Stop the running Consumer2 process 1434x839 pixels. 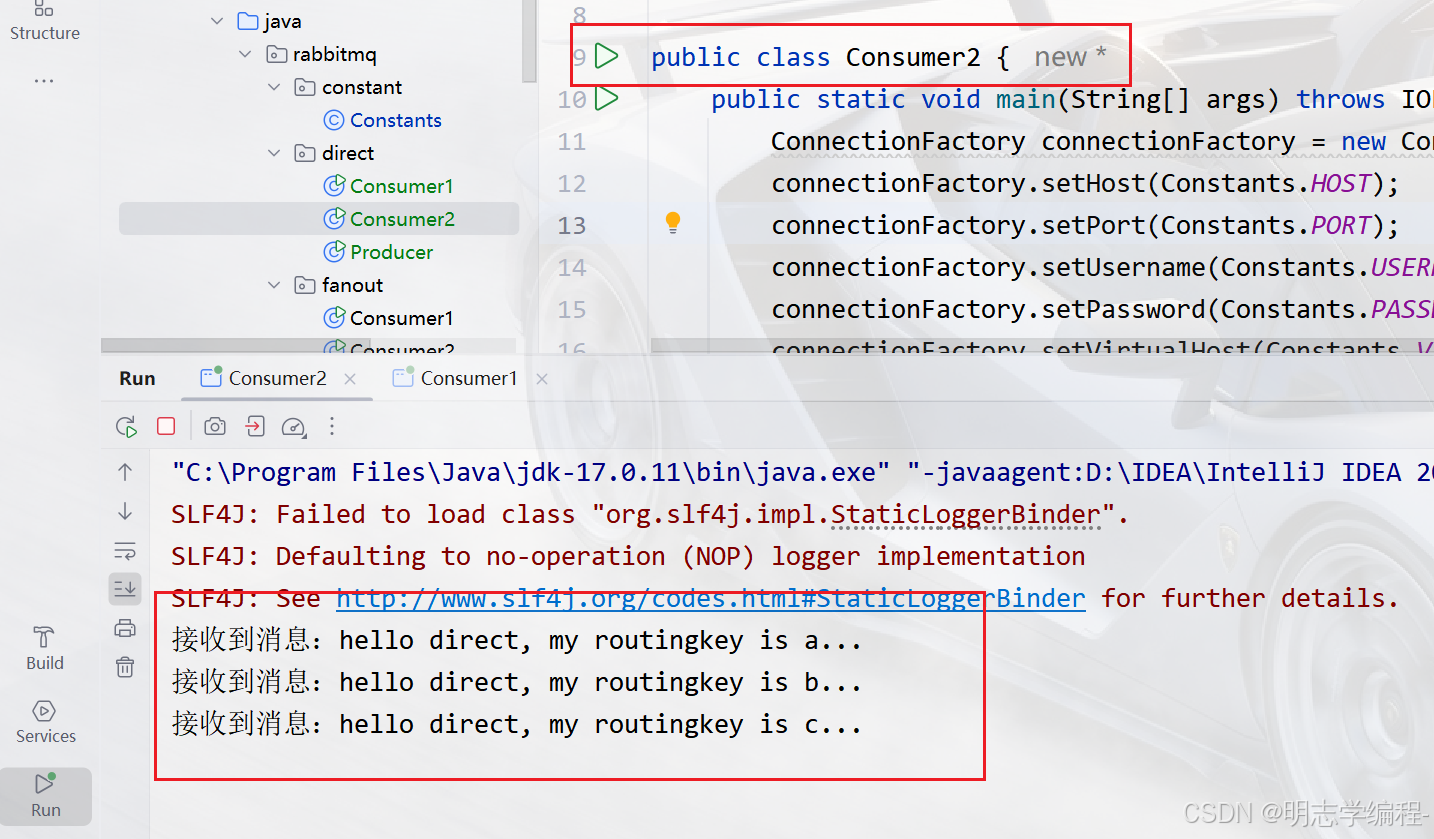tap(166, 427)
